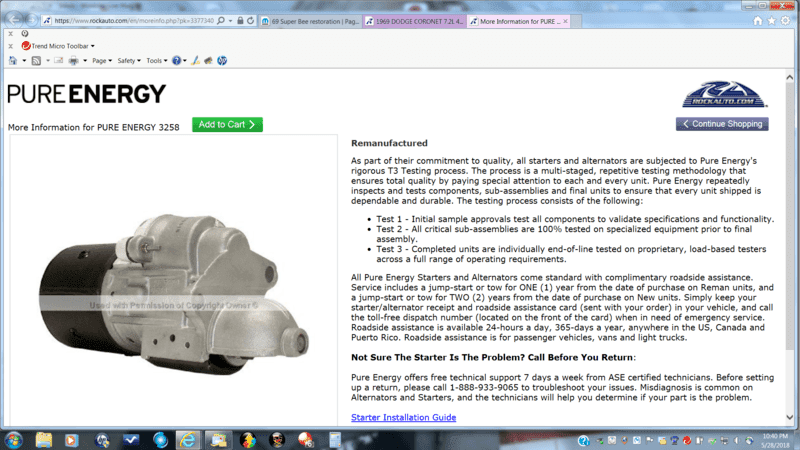Open the Page menu

pyautogui.click(x=102, y=61)
